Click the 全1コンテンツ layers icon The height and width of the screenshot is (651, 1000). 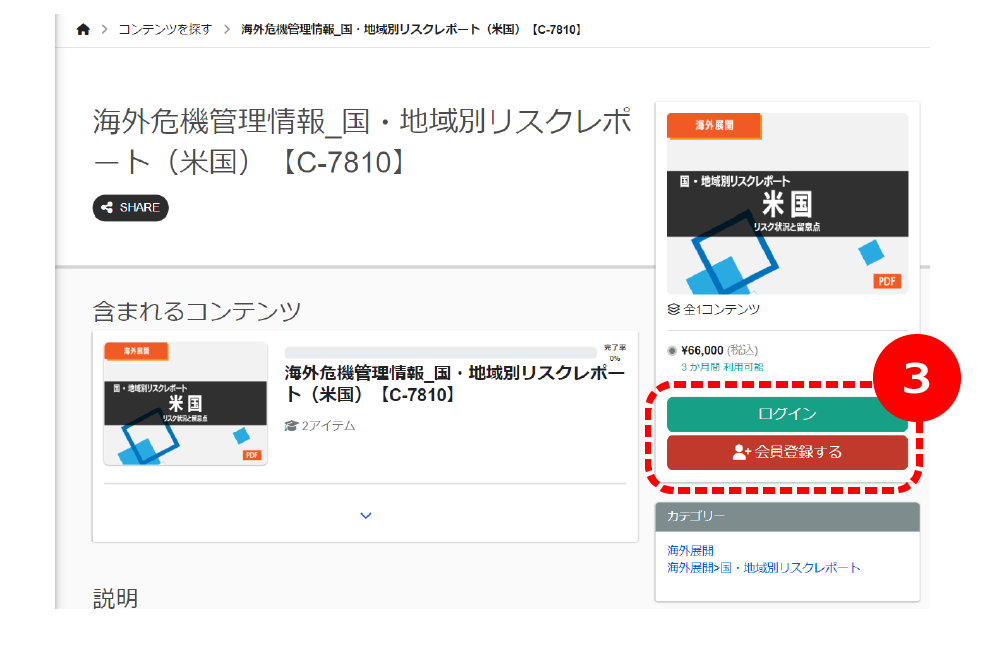673,309
